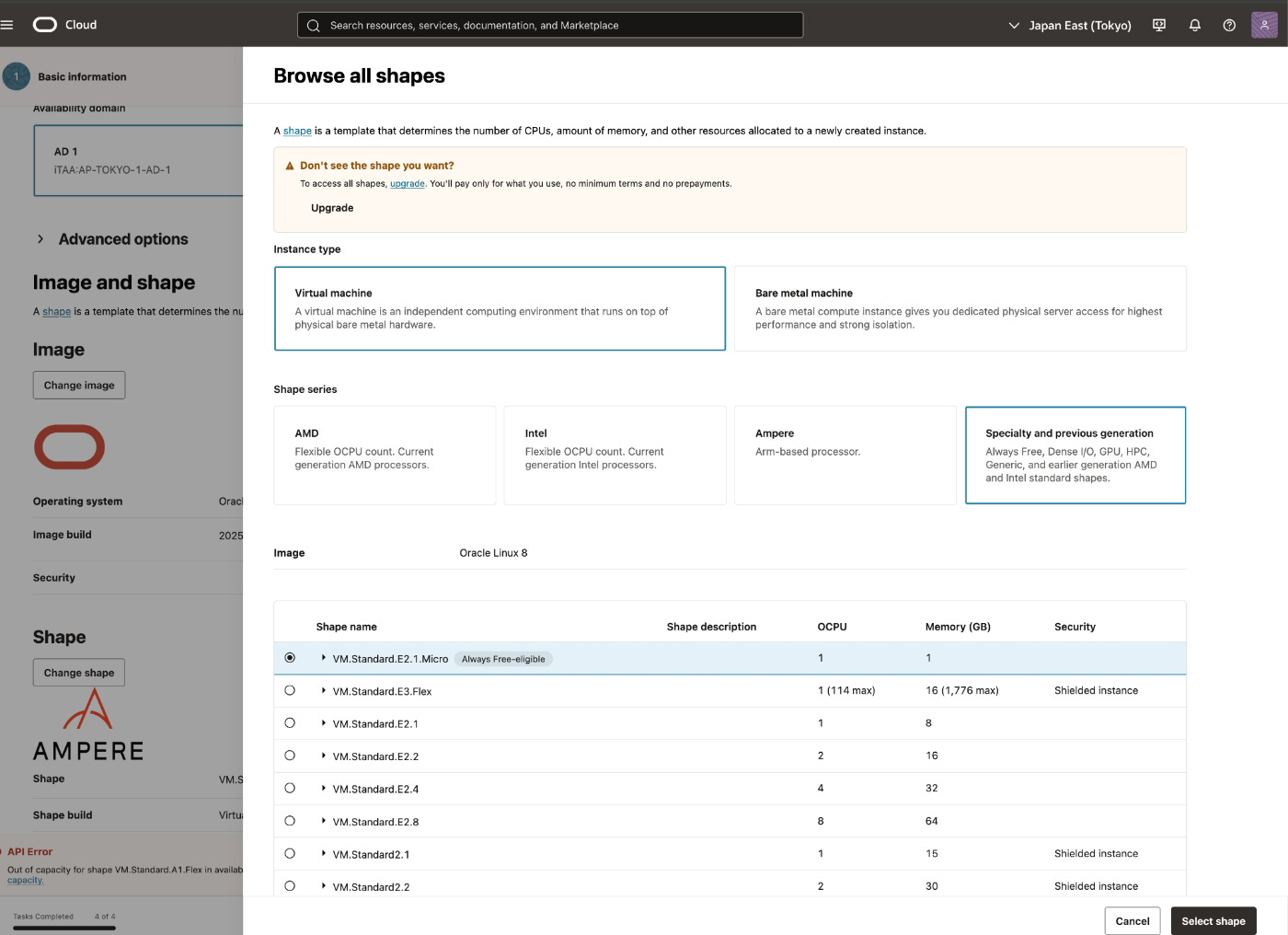Select VM.Standard2.1 radio button
This screenshot has height=935, width=1288.
(290, 854)
